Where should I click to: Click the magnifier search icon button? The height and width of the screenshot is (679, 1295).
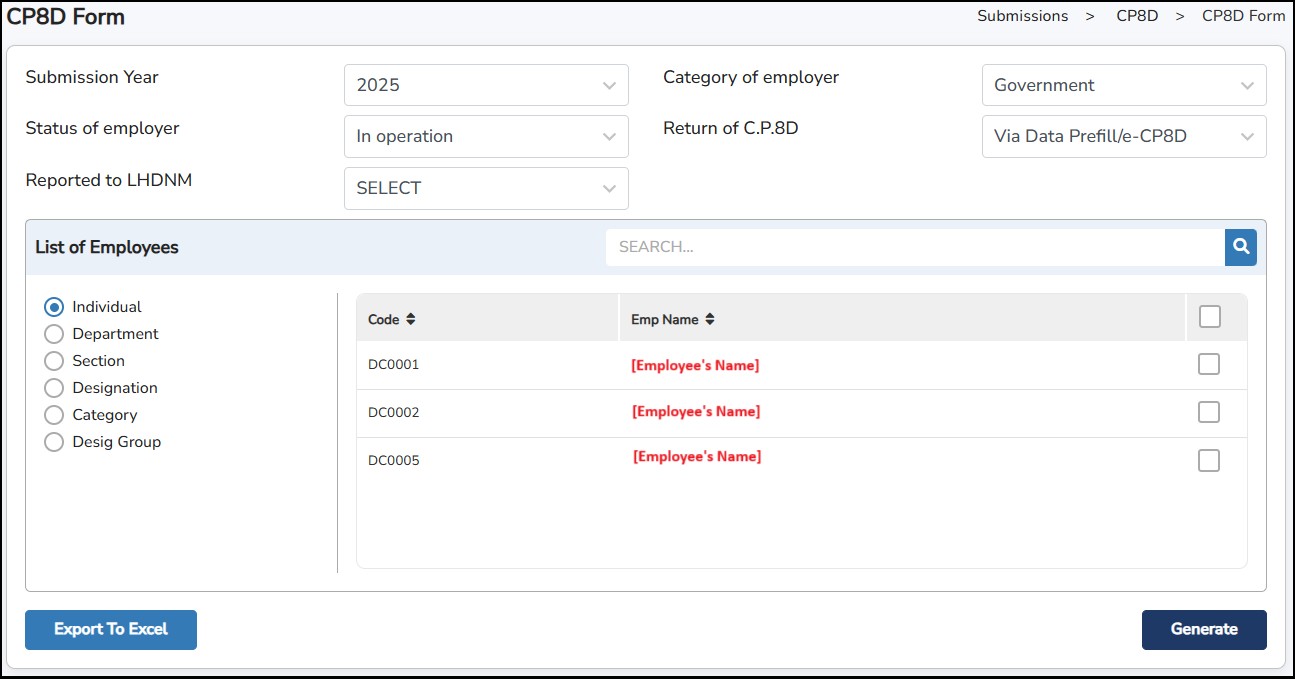tap(1240, 247)
